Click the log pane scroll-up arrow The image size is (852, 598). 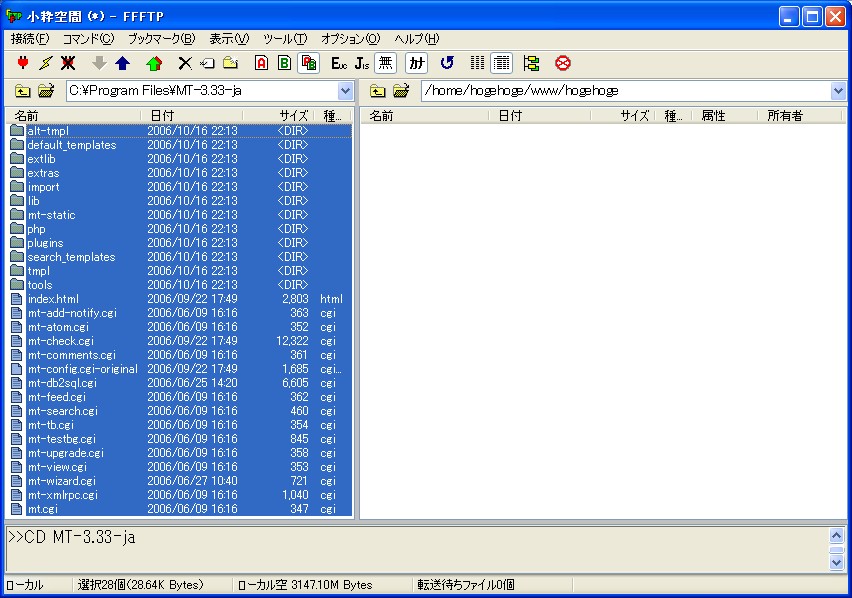pyautogui.click(x=837, y=536)
